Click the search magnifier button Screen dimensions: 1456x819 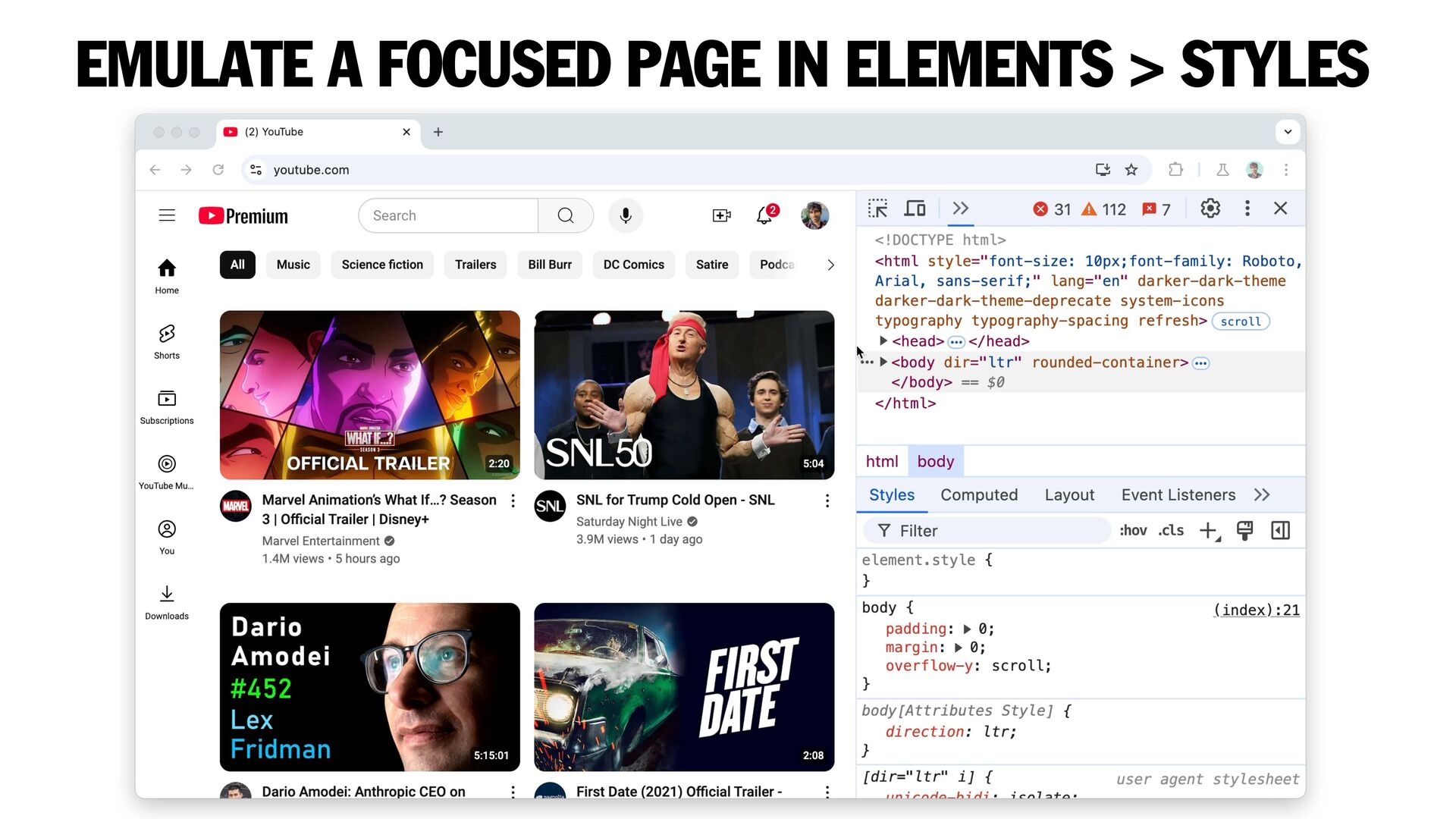click(x=566, y=215)
